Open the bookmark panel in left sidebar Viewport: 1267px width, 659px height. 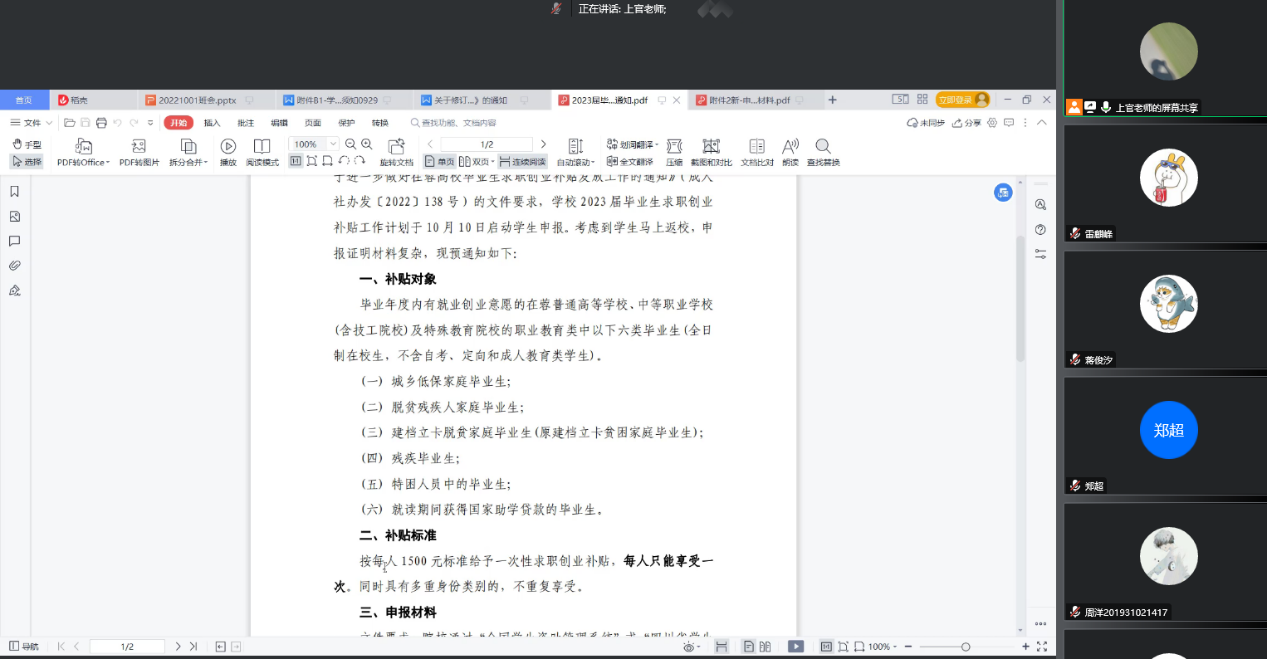(15, 192)
